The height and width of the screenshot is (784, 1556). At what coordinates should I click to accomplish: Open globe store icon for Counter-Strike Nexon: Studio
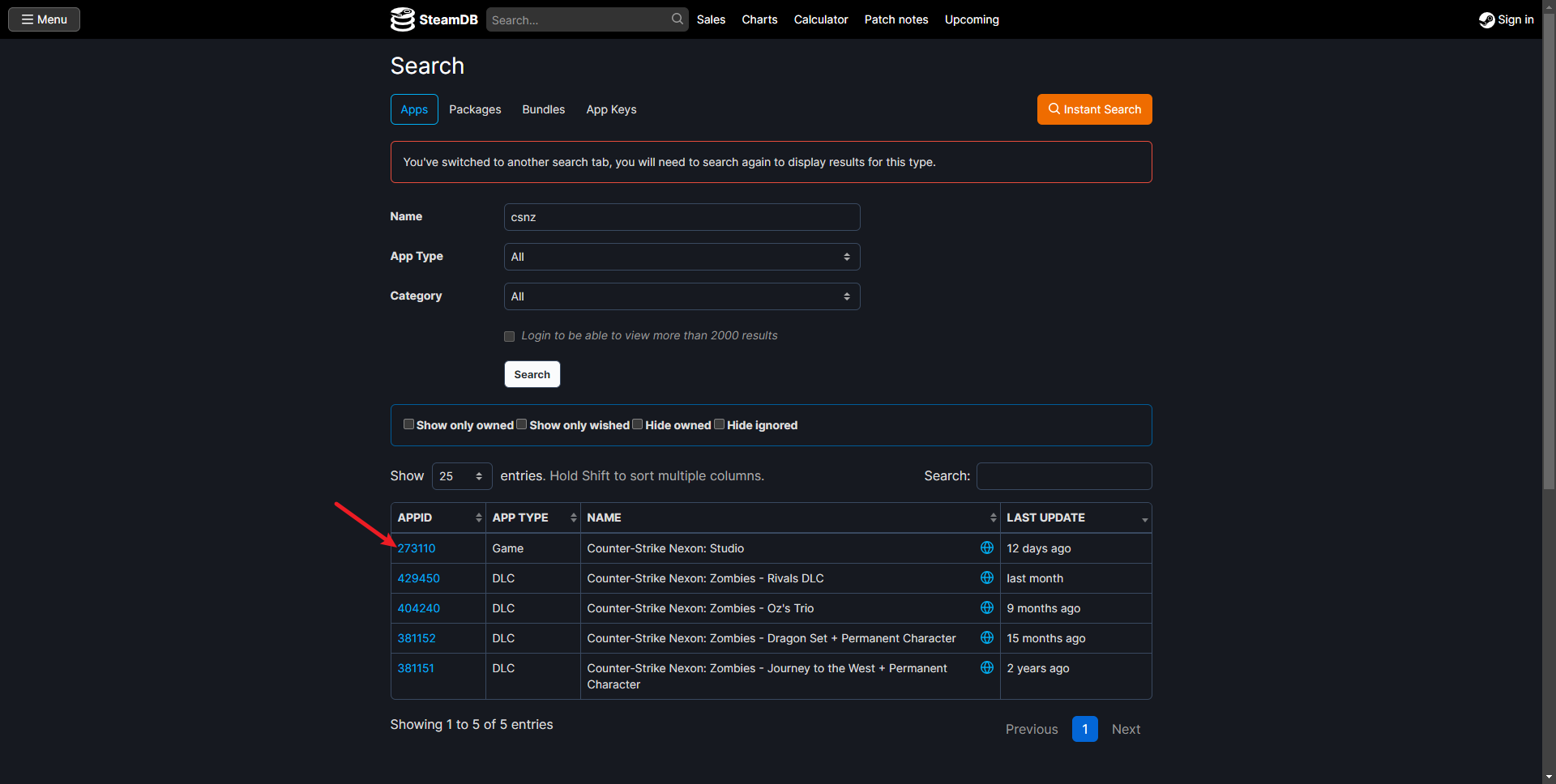pos(986,548)
